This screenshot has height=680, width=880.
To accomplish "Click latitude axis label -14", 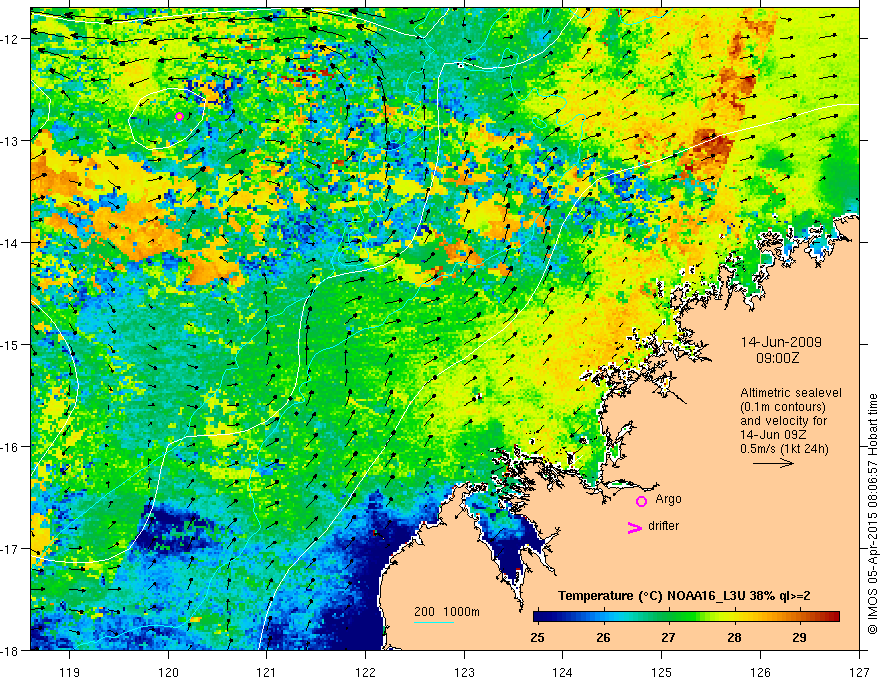I will tap(11, 242).
